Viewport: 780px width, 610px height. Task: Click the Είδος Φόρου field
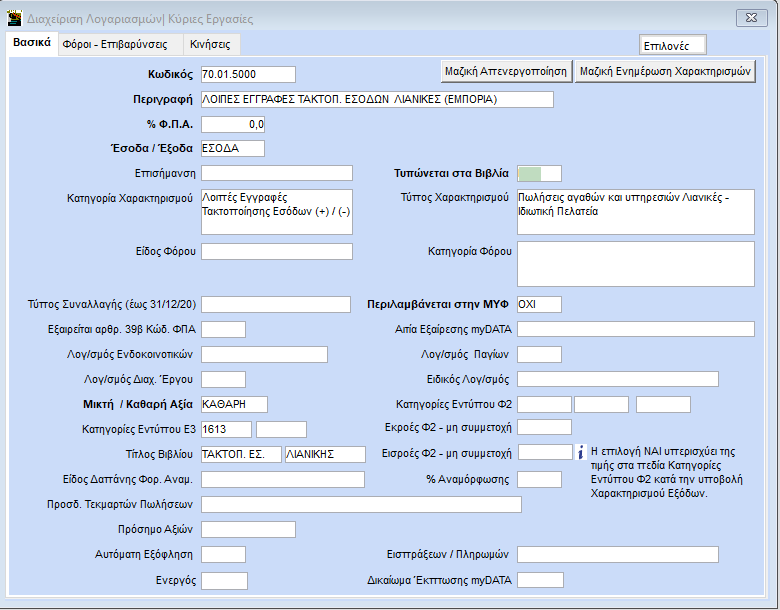pos(277,251)
